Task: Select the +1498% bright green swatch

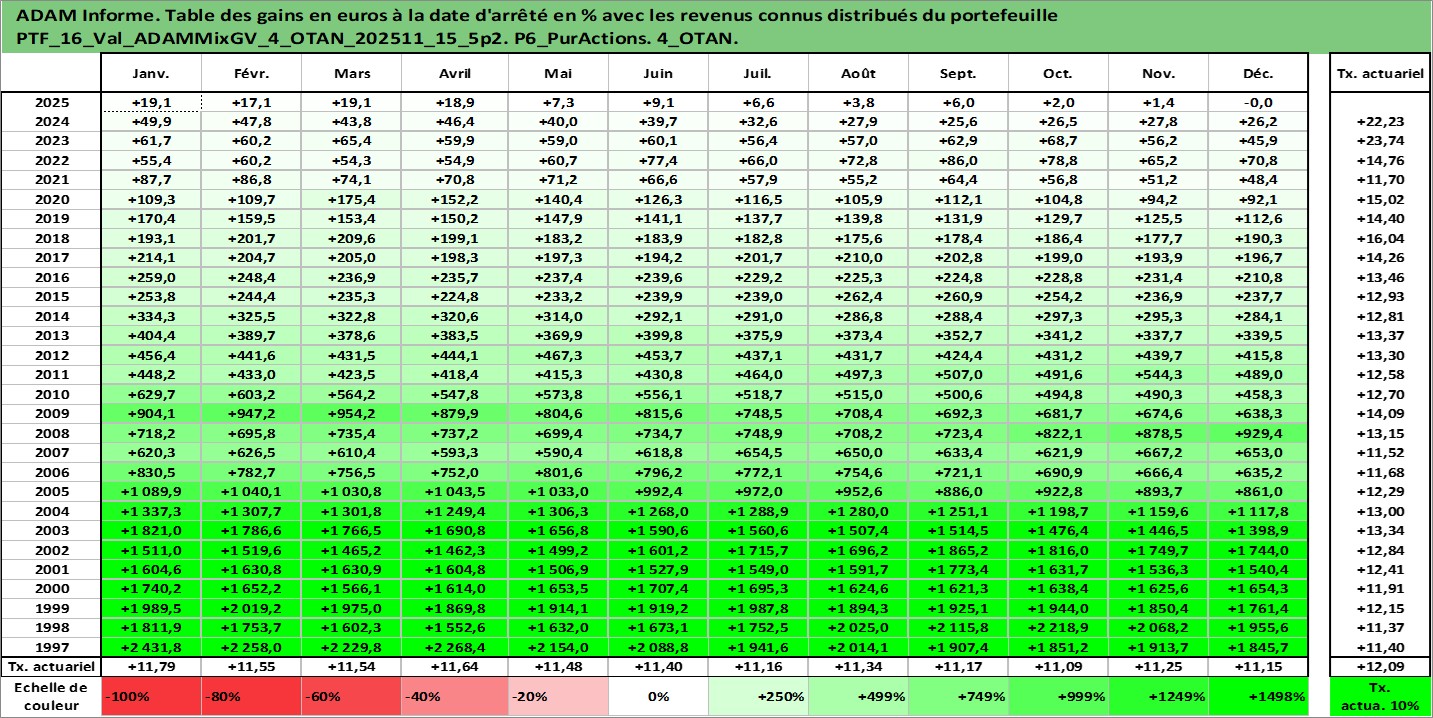Action: pos(1258,696)
